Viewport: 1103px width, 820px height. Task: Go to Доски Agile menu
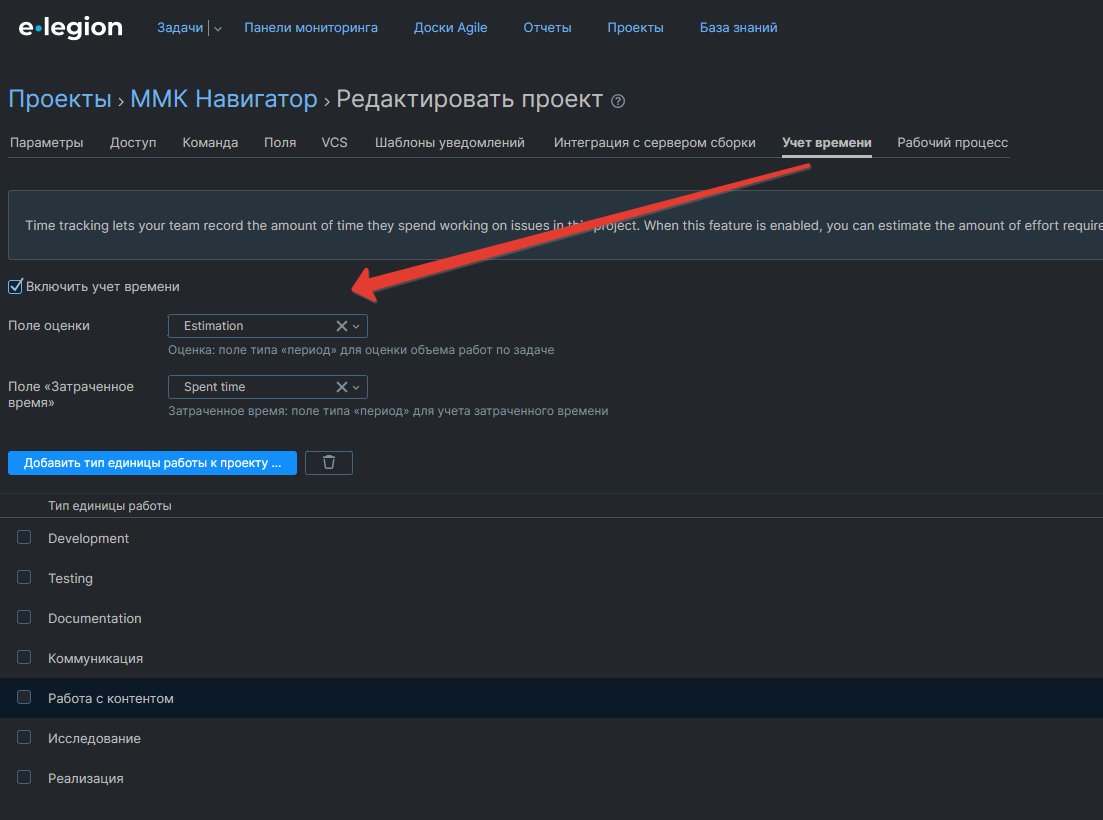pos(450,28)
